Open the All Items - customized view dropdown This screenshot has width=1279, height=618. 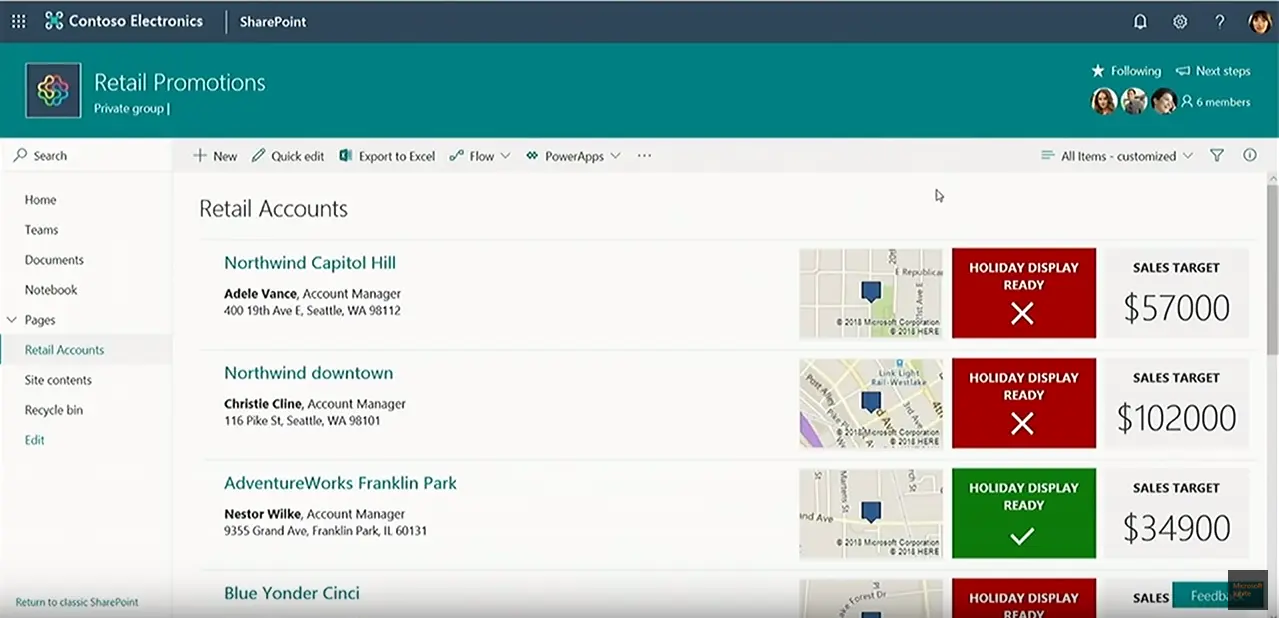point(1117,156)
